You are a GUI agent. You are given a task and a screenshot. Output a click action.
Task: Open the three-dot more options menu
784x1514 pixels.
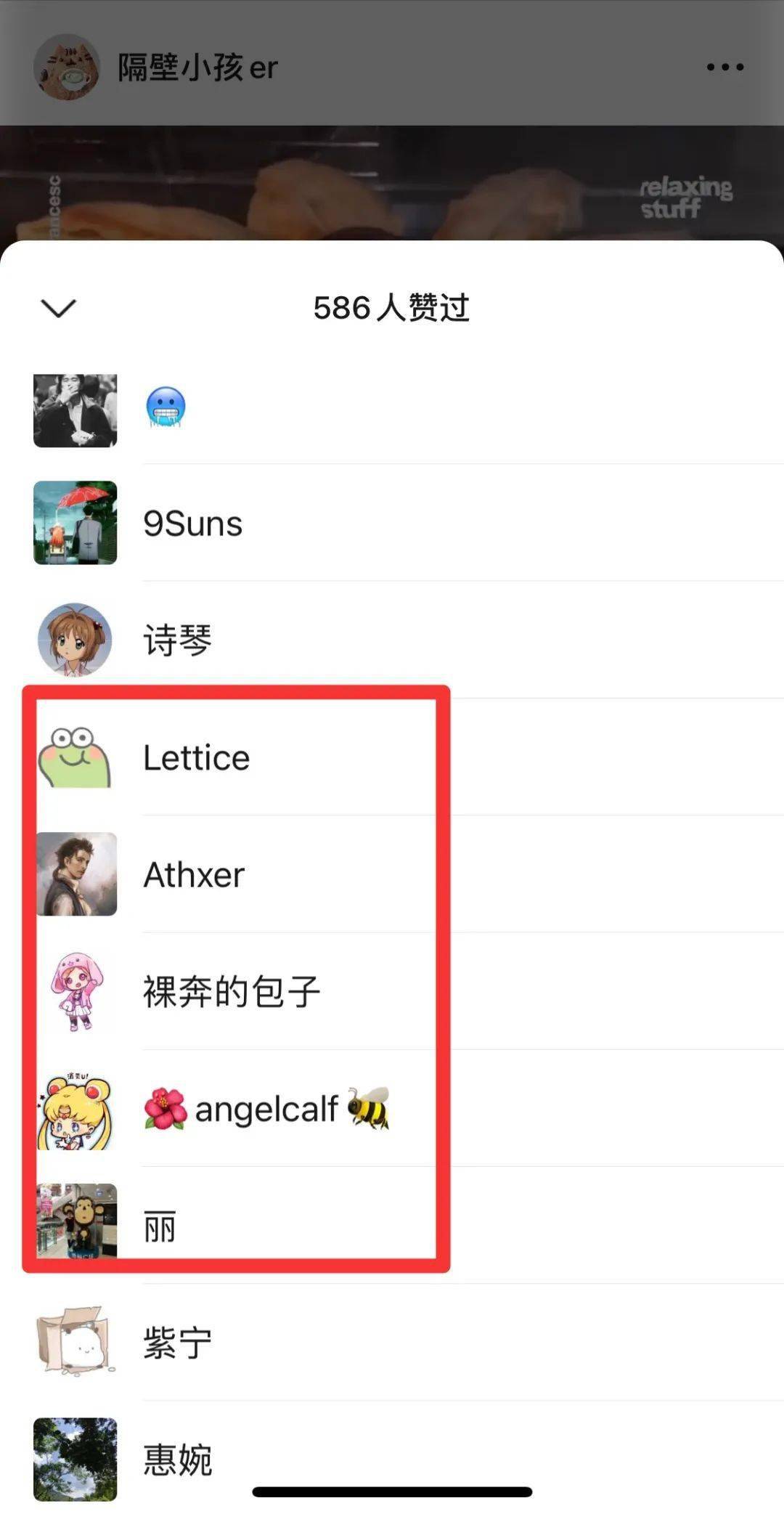(x=725, y=67)
